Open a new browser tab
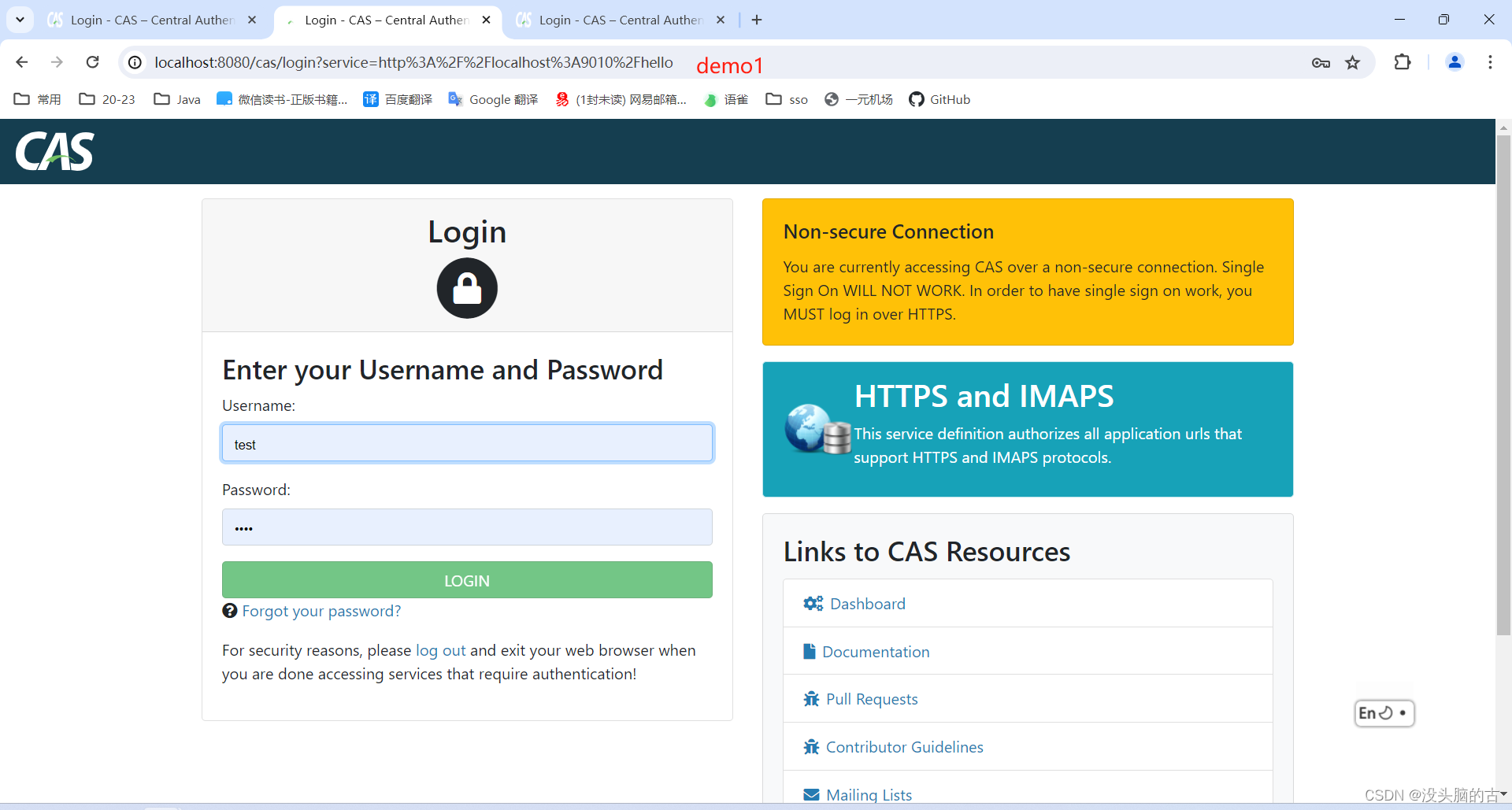This screenshot has height=810, width=1512. pos(757,20)
